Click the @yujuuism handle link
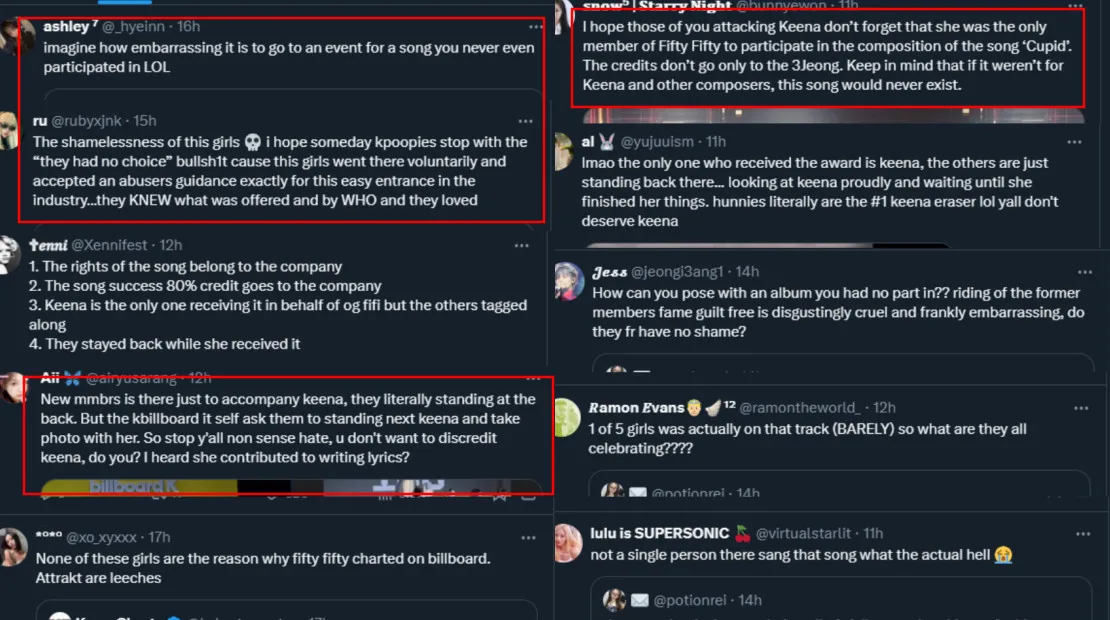The width and height of the screenshot is (1110, 620). [660, 142]
